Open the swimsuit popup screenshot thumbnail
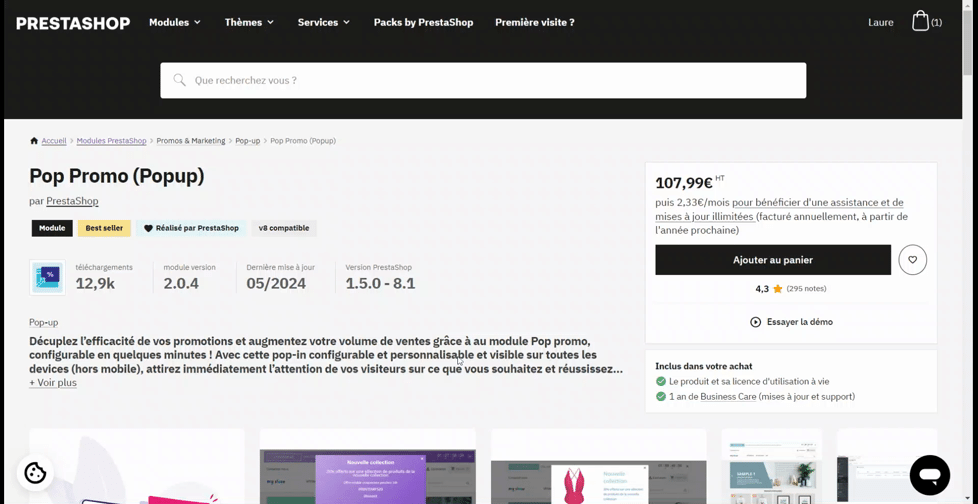The height and width of the screenshot is (504, 978). point(598,466)
